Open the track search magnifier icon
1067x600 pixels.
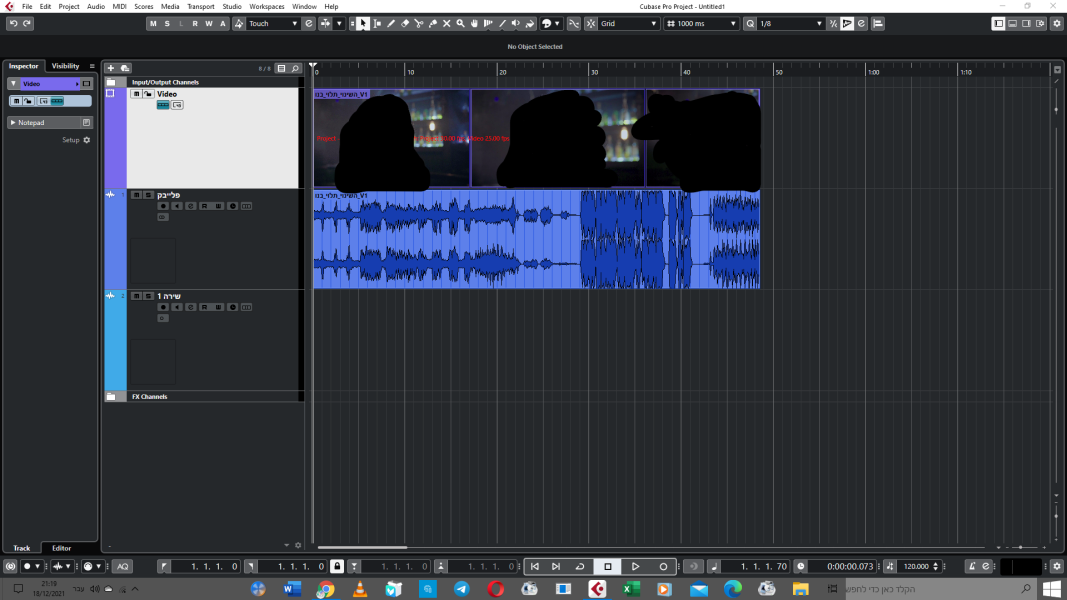point(296,68)
